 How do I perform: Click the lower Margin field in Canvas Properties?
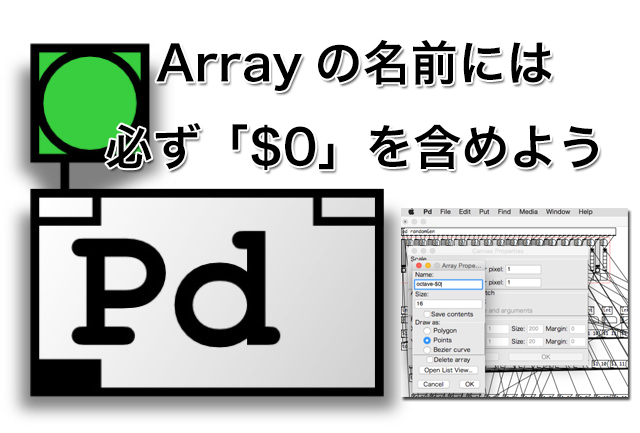(x=578, y=341)
